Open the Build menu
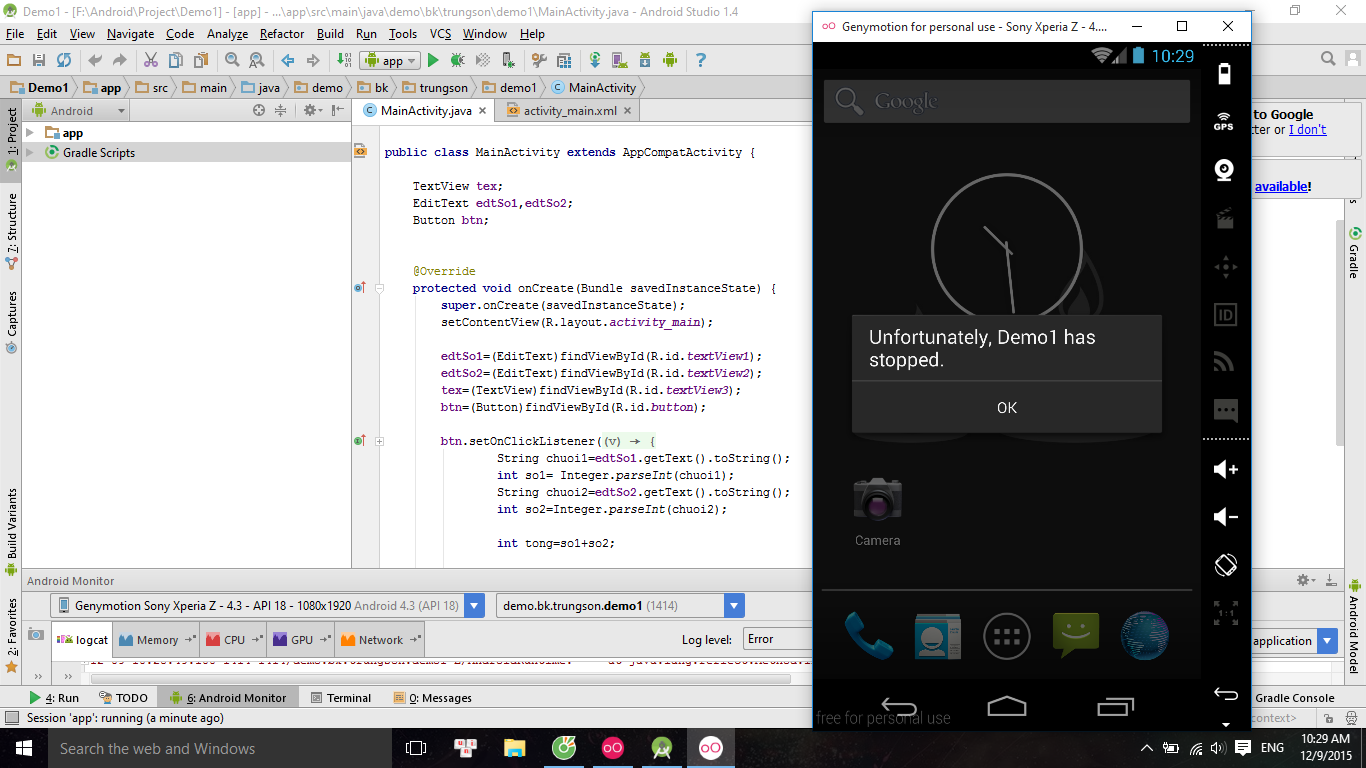The height and width of the screenshot is (768, 1366). [330, 33]
